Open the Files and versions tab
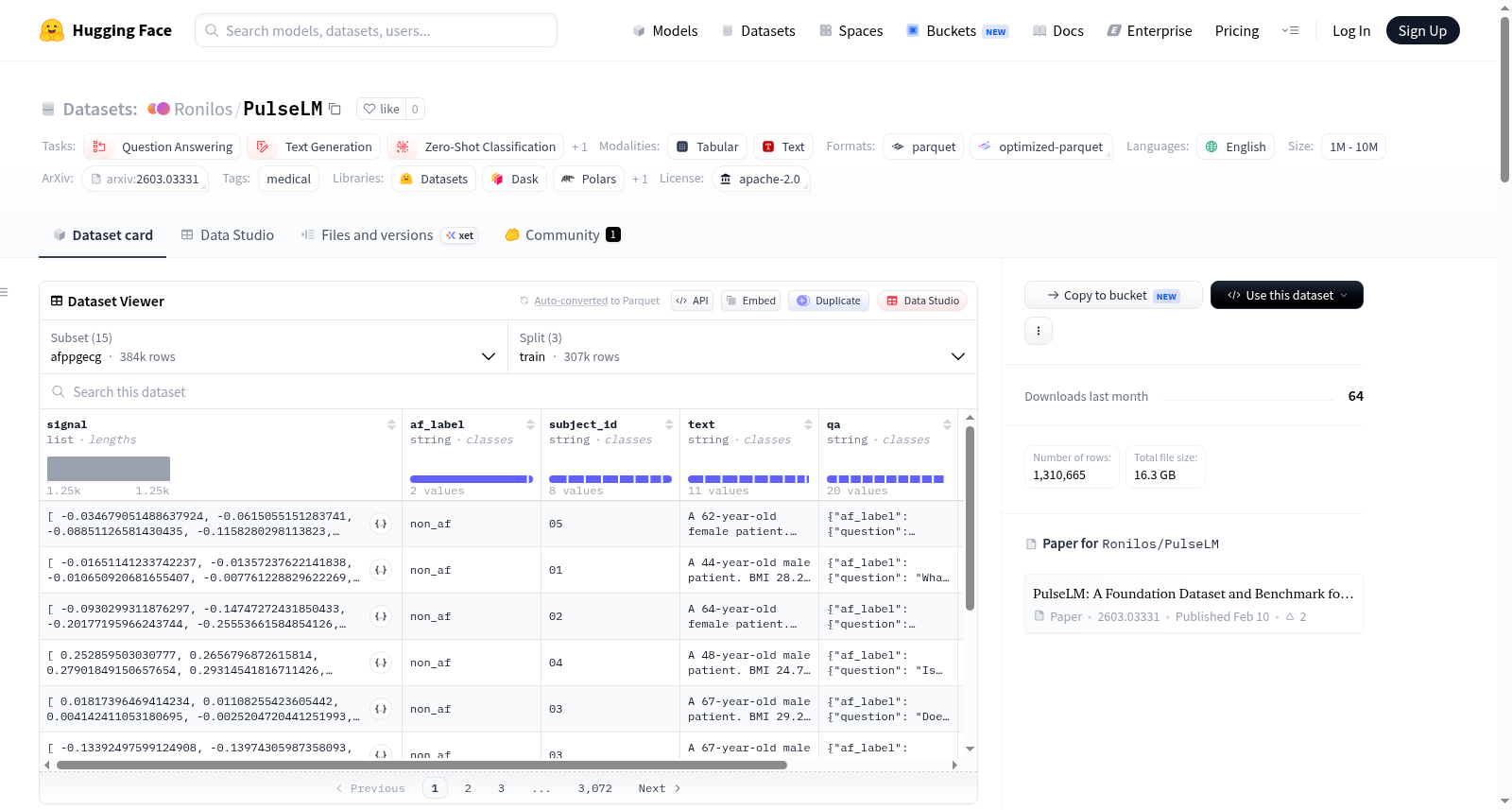Viewport: 1512px width, 810px height. 389,235
